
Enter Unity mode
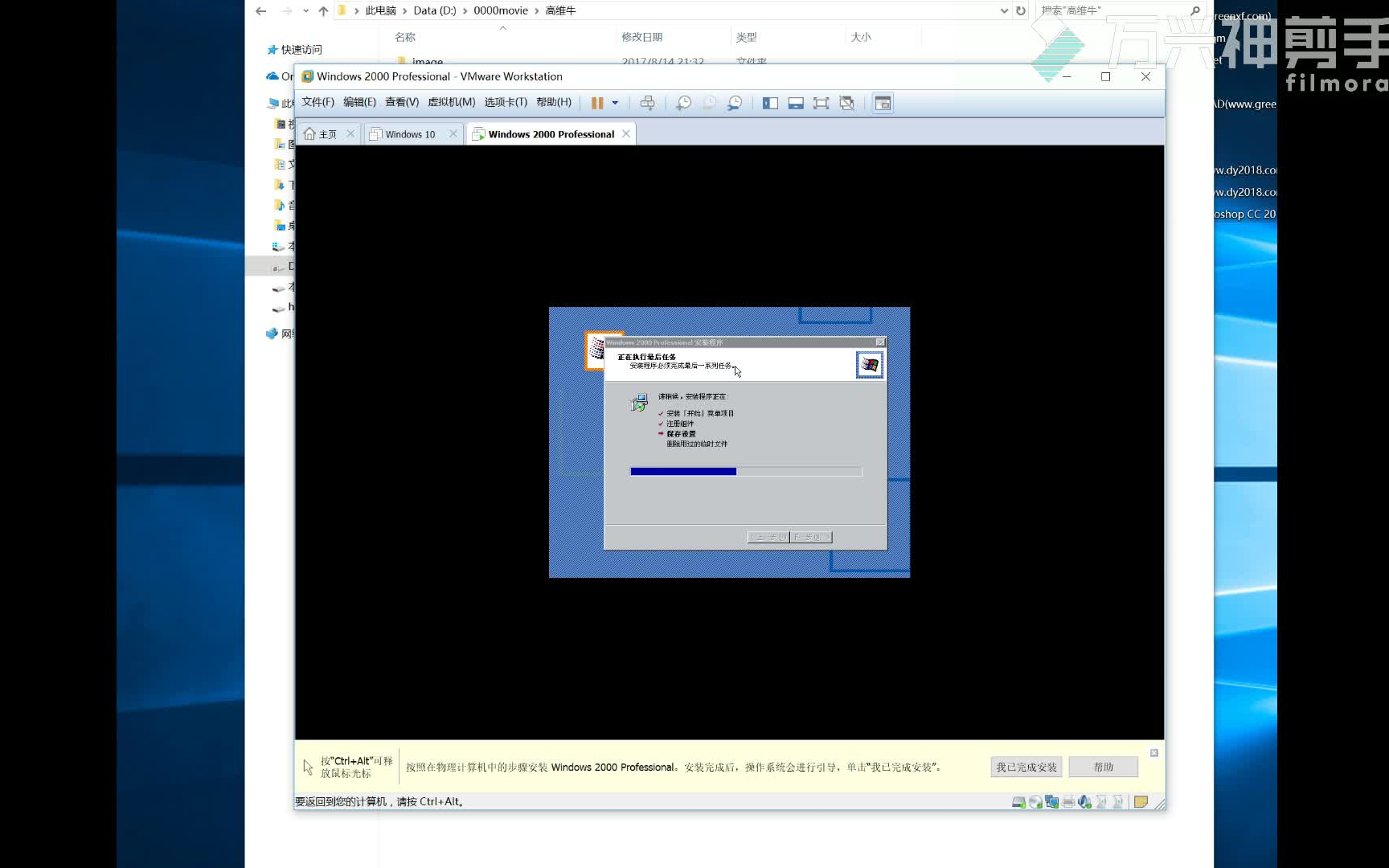click(846, 103)
